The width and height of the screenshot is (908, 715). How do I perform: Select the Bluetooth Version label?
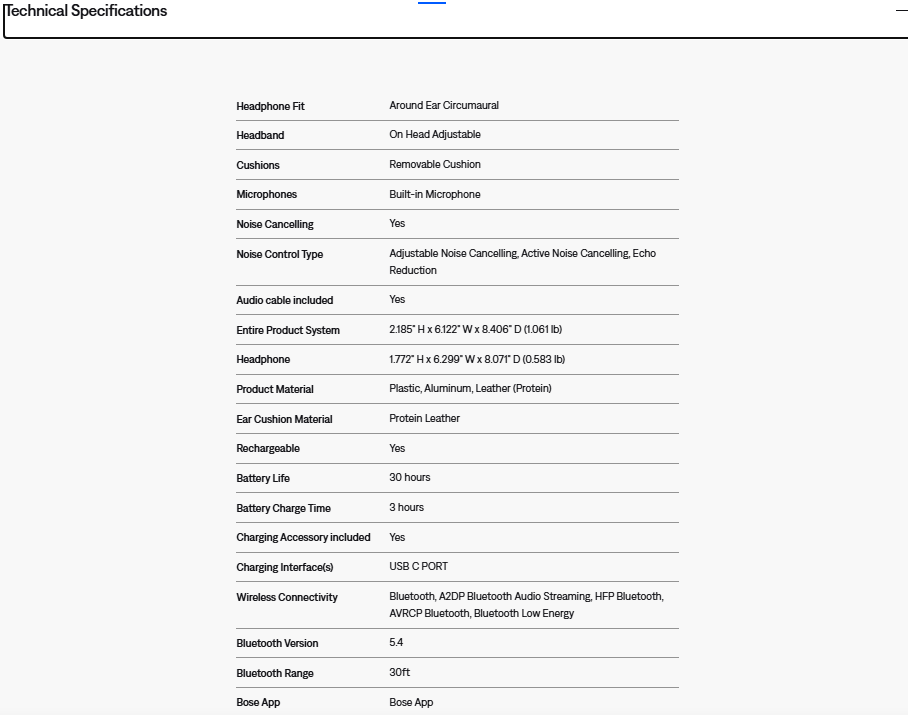277,643
